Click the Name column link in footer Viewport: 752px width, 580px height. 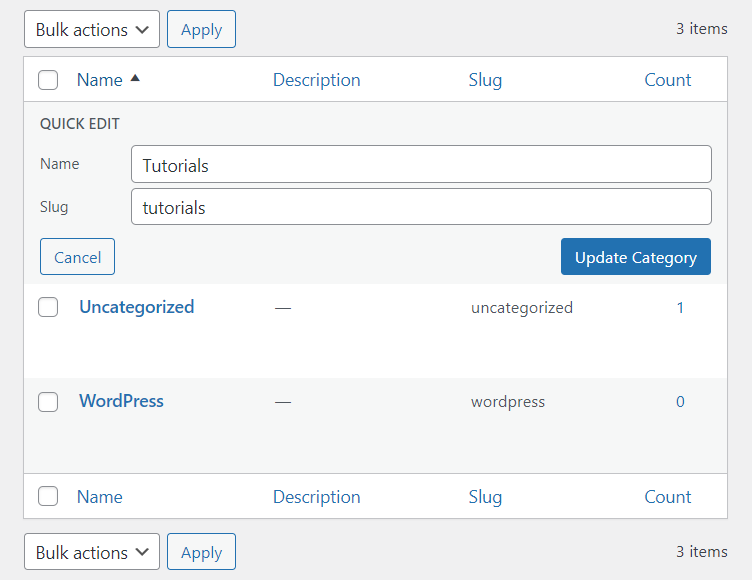point(100,496)
